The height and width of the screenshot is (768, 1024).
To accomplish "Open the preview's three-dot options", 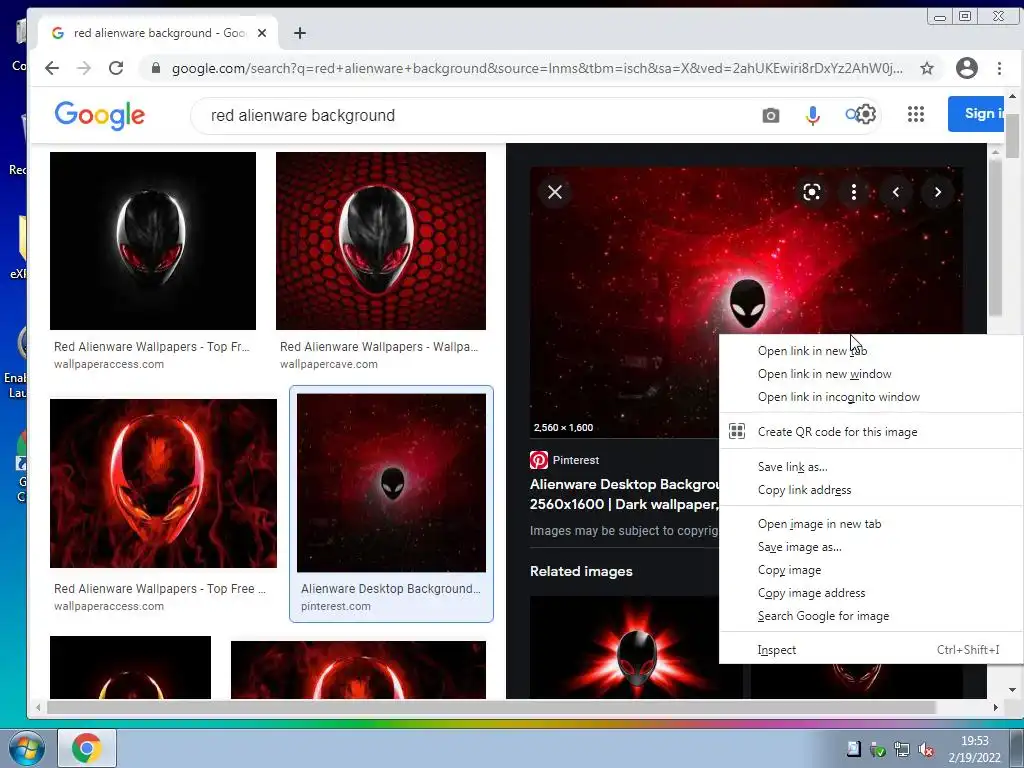I will [854, 192].
